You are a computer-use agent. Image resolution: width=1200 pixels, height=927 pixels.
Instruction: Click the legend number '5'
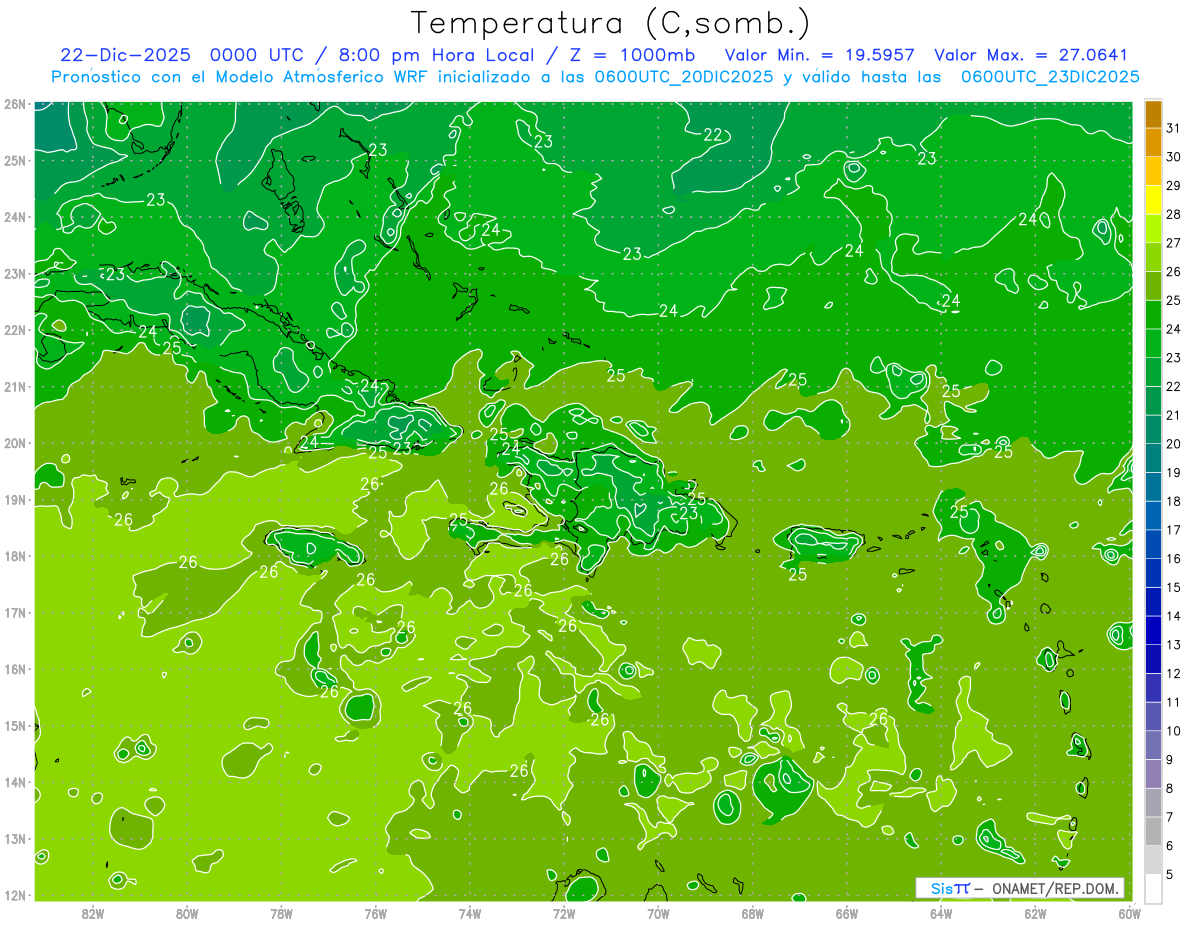1170,874
